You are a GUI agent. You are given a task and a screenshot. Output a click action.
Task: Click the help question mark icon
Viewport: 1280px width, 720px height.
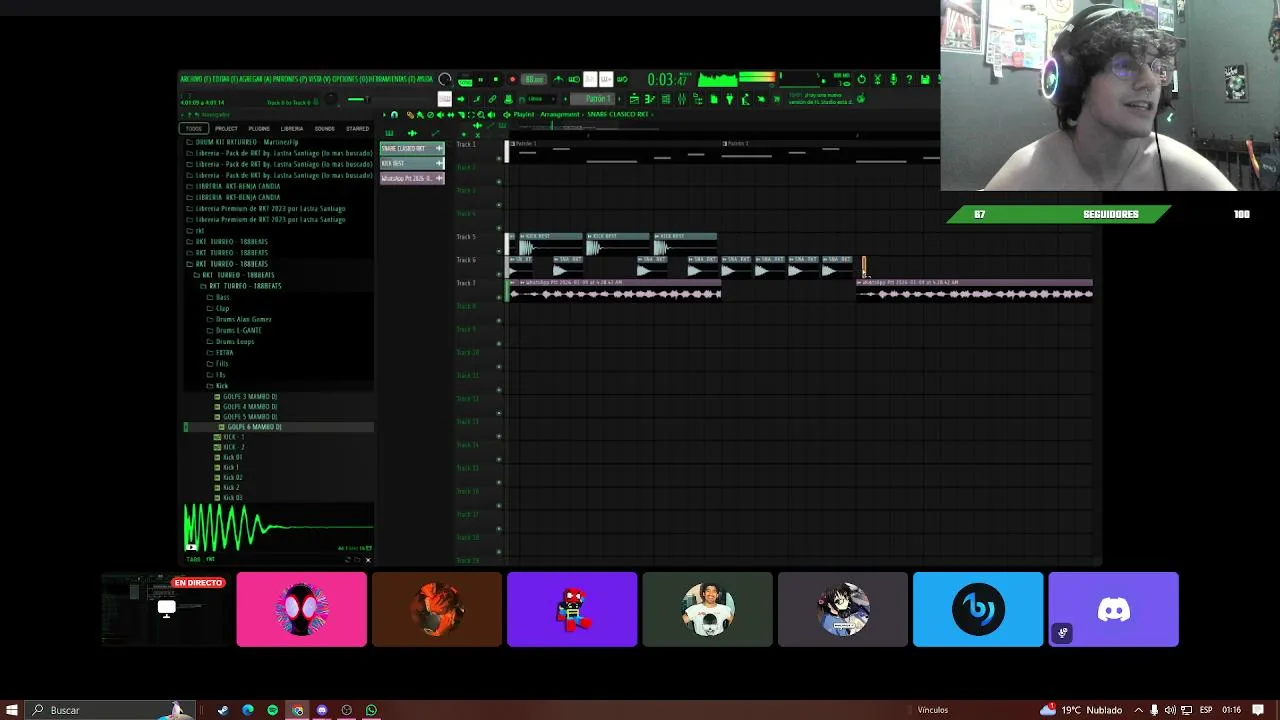909,79
